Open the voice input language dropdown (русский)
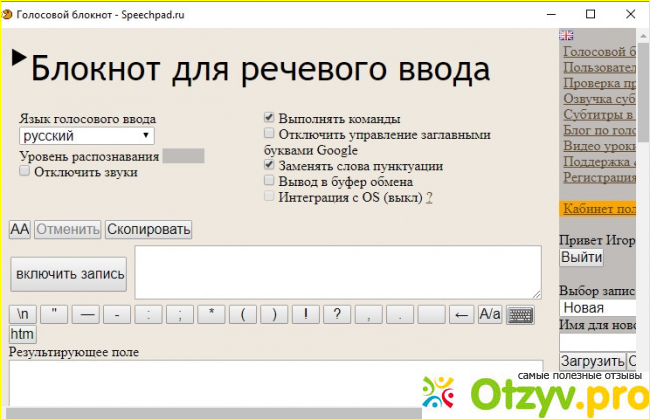The width and height of the screenshot is (650, 420). point(87,136)
